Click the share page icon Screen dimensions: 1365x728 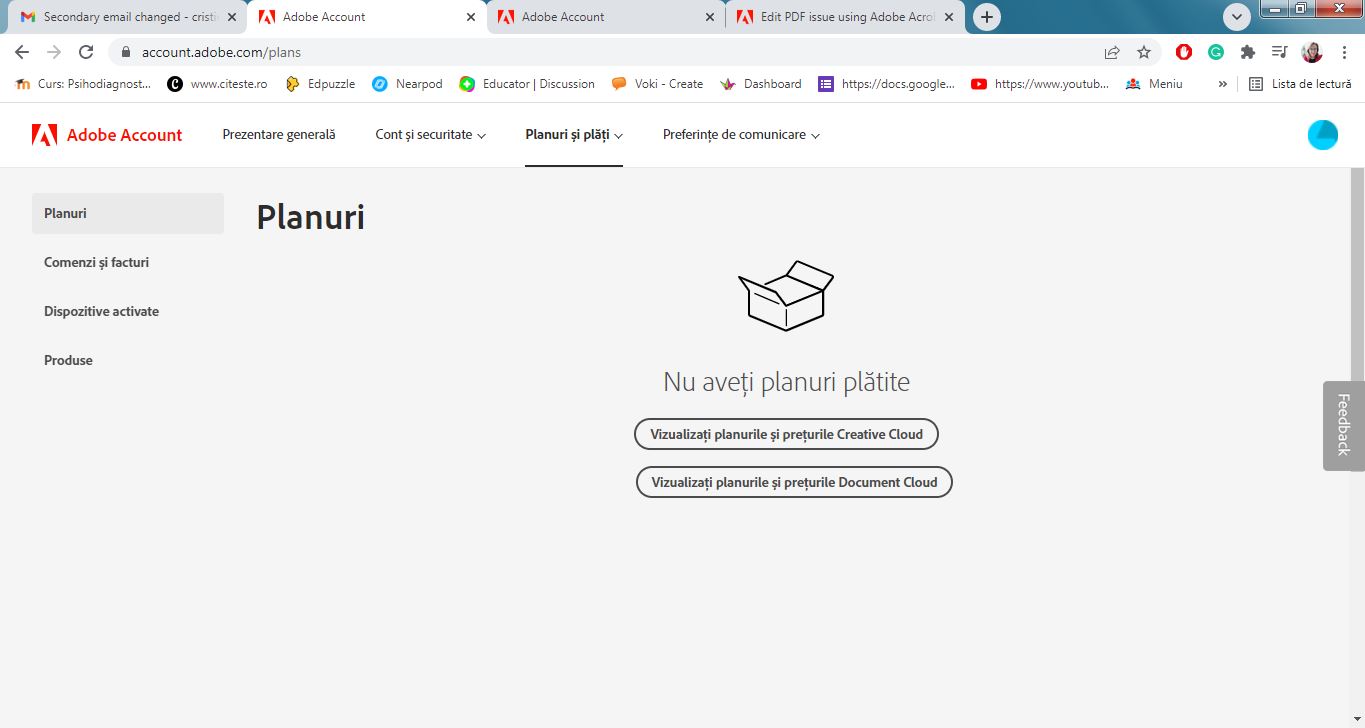pyautogui.click(x=1111, y=51)
